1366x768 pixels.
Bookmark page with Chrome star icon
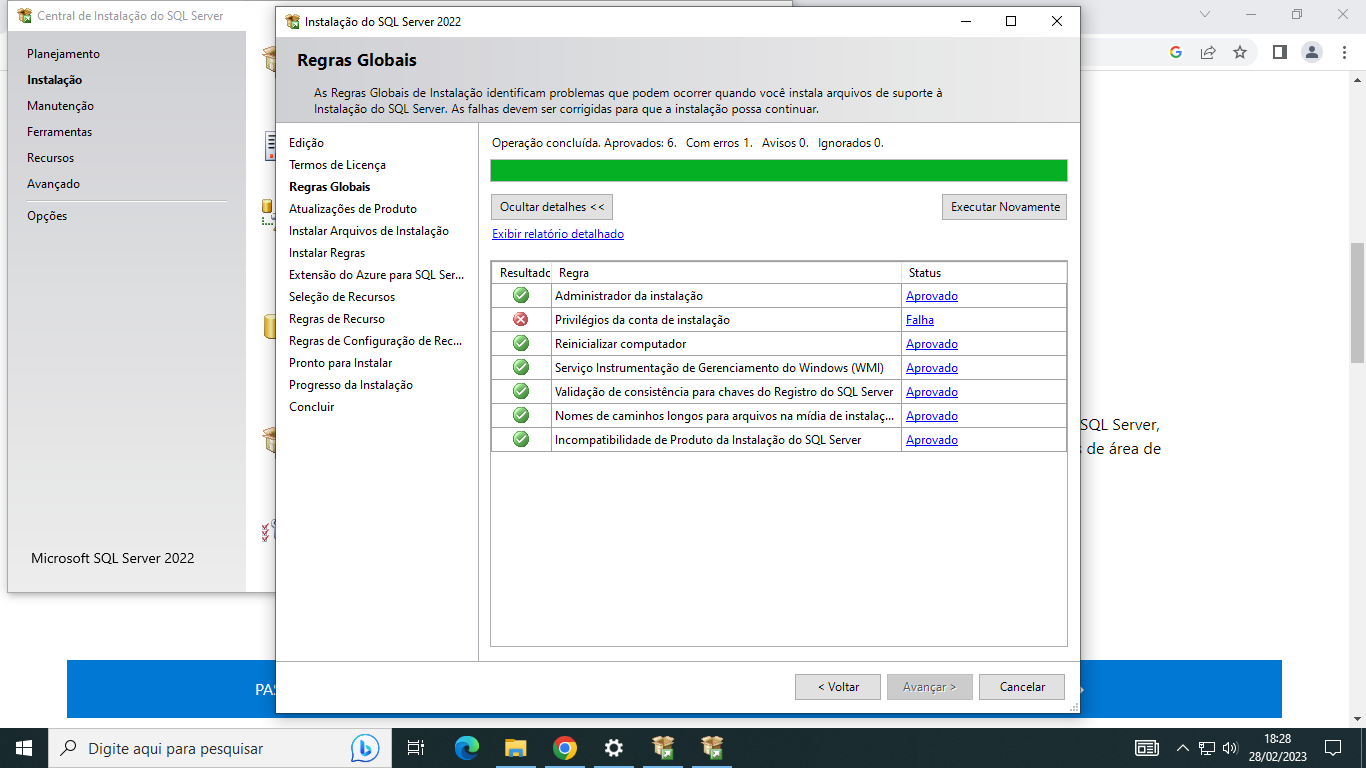[1240, 52]
